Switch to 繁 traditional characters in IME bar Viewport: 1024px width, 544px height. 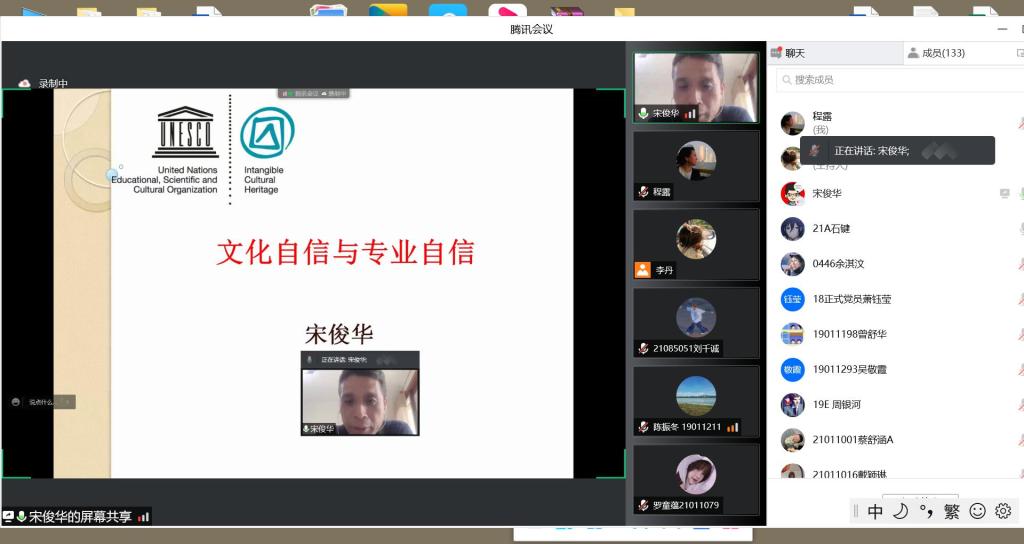pos(951,511)
